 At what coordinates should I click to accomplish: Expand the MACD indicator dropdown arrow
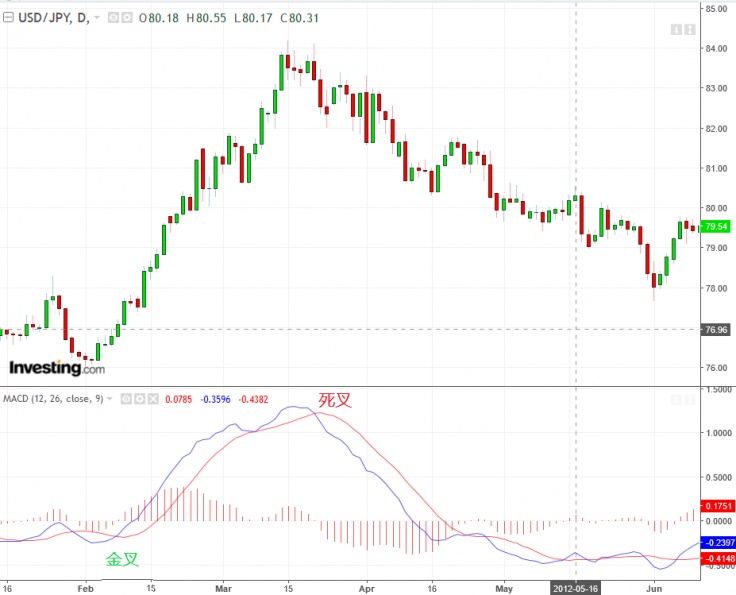point(111,398)
